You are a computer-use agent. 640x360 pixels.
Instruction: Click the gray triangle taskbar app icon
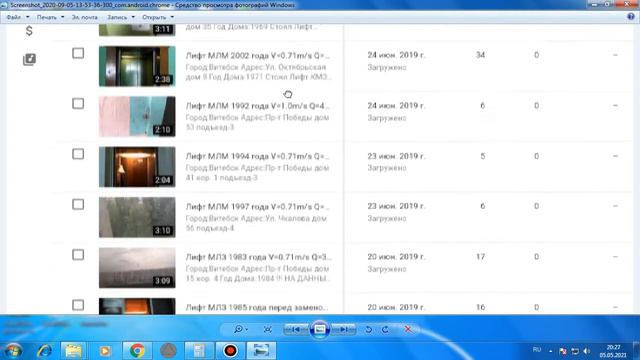tap(168, 351)
